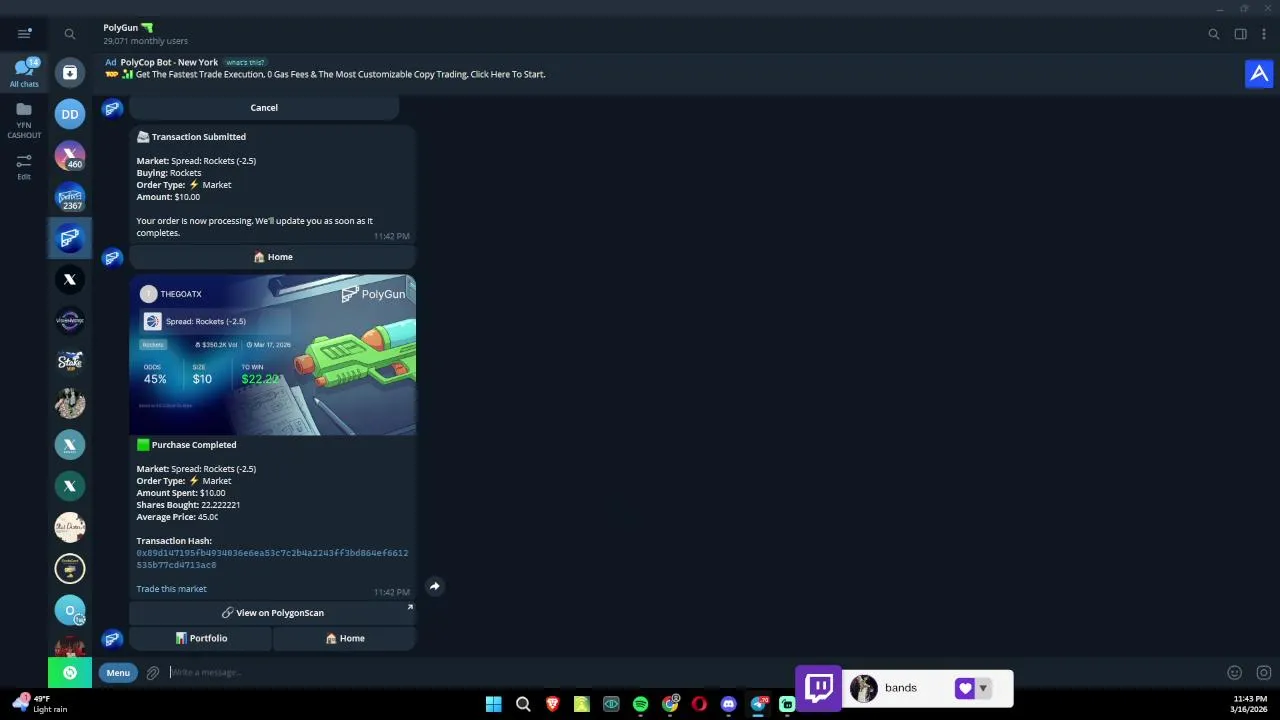The width and height of the screenshot is (1280, 720).
Task: Click the Cancel inline button
Action: click(x=264, y=107)
